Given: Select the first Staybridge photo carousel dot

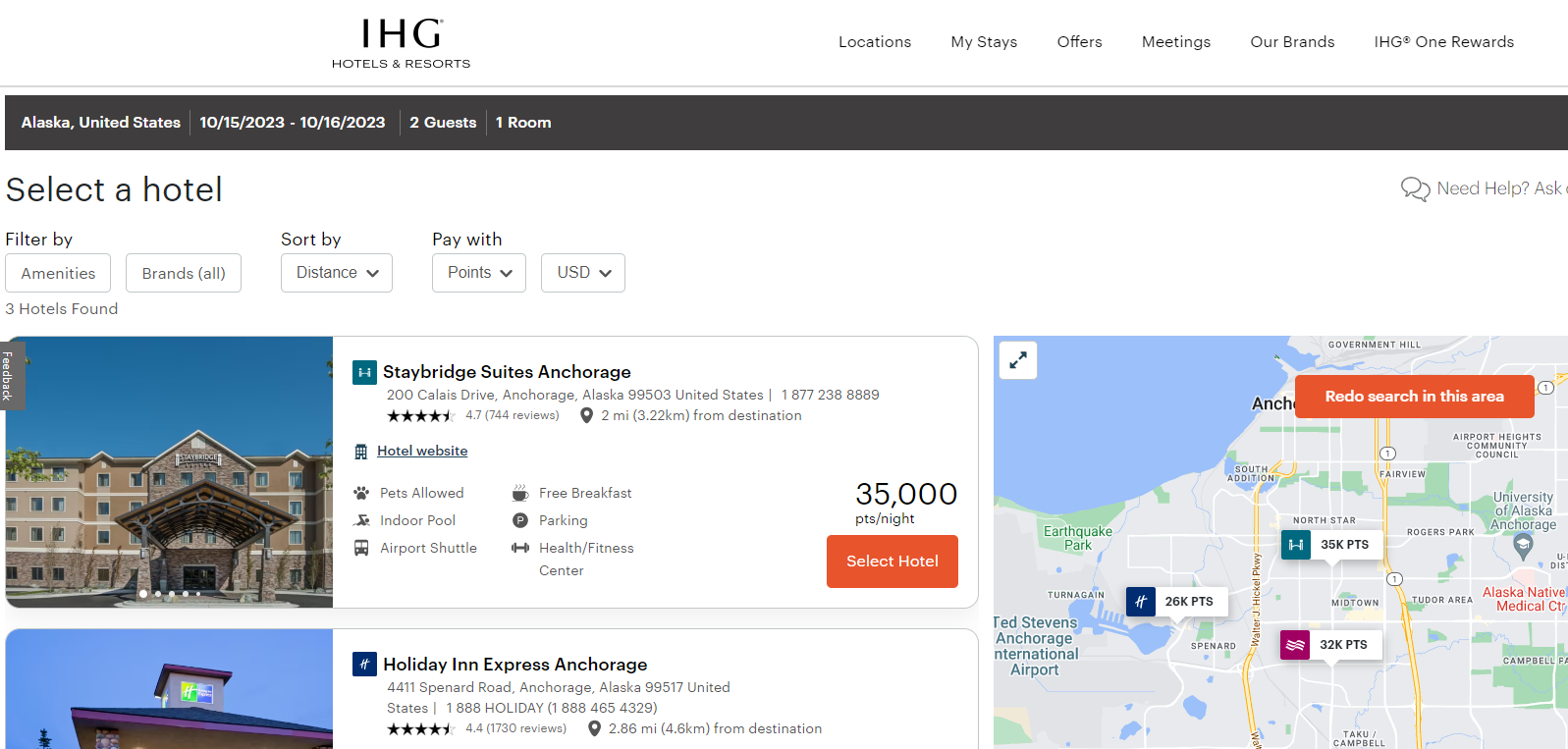Looking at the screenshot, I should coord(143,593).
